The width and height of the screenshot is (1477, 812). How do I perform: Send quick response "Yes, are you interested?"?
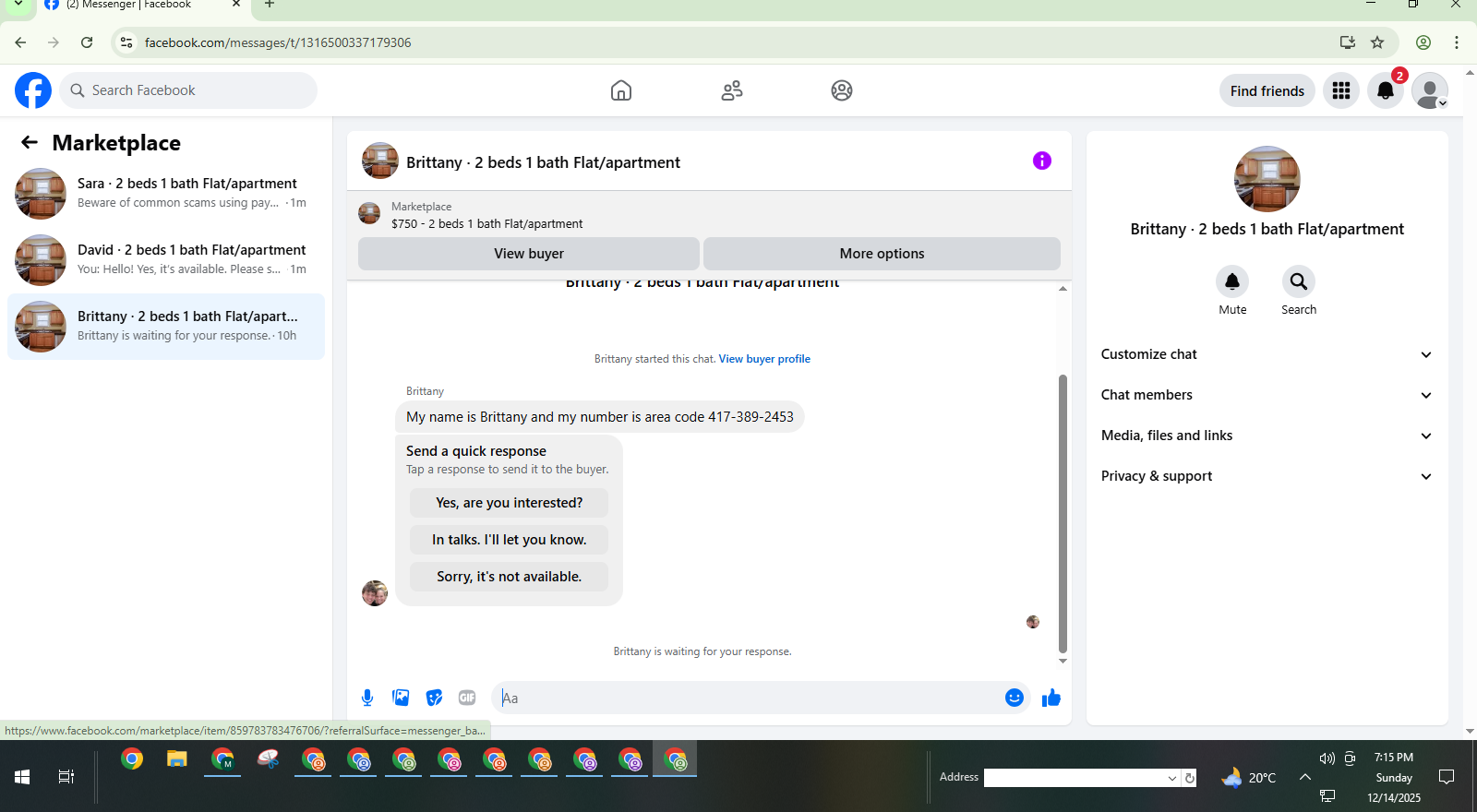510,503
